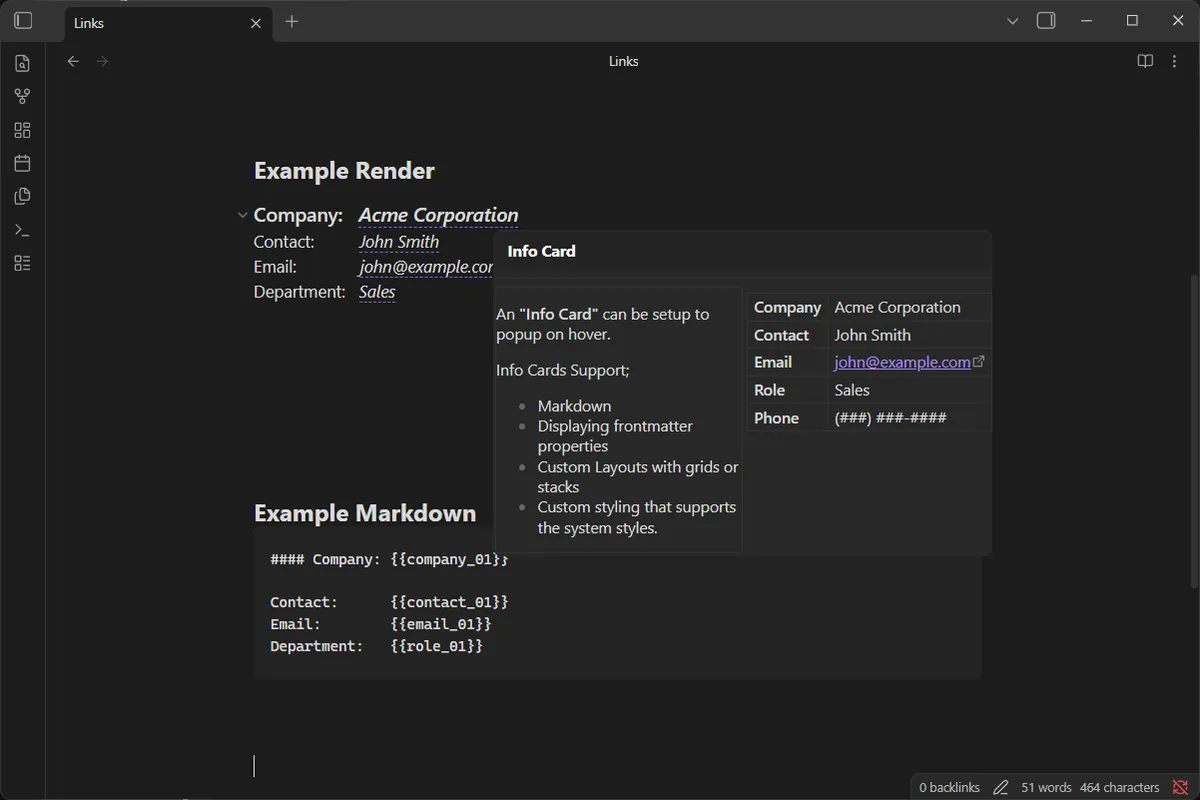Screen dimensions: 1200x800
Task: Click the Example Render heading
Action: coord(344,171)
